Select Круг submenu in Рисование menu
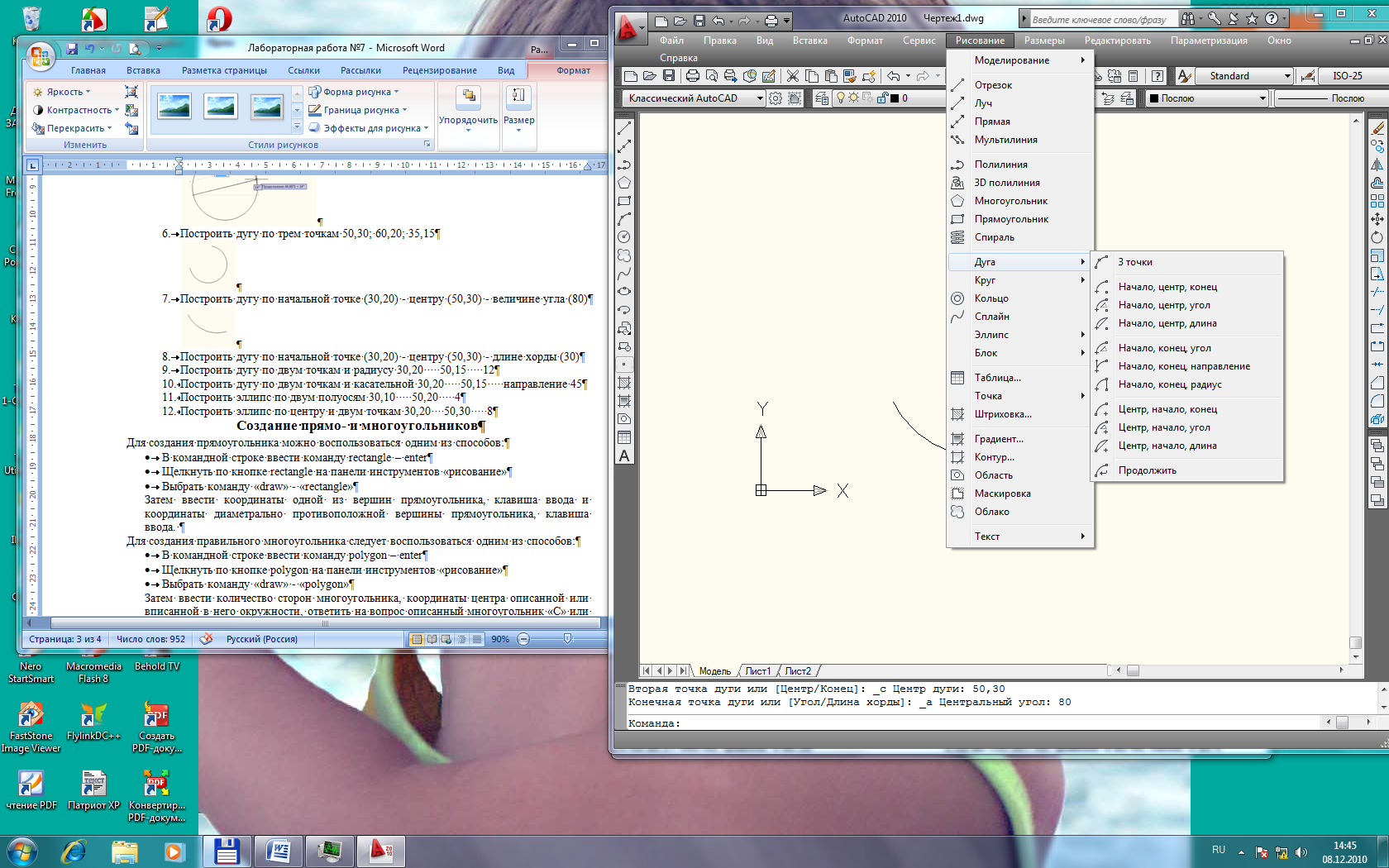1389x868 pixels. [x=1019, y=280]
